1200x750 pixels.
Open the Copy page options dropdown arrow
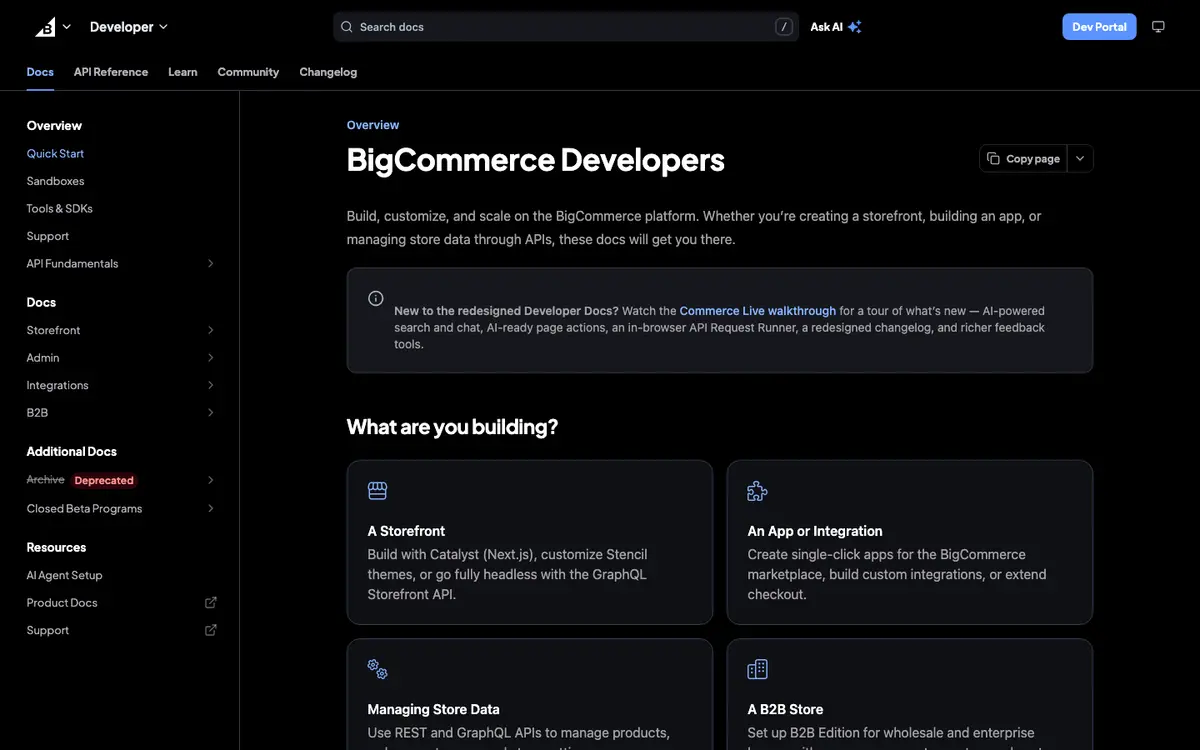pyautogui.click(x=1080, y=159)
